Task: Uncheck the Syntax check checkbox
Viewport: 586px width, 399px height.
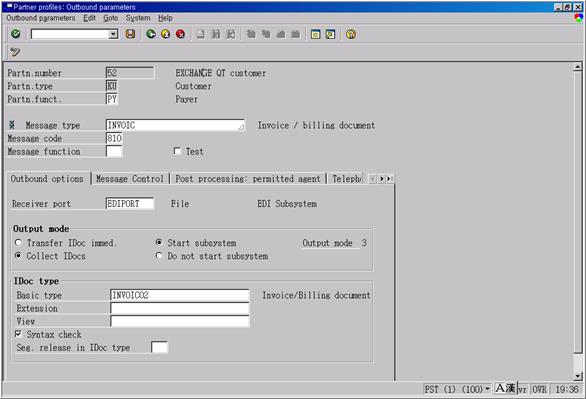Action: pos(18,334)
